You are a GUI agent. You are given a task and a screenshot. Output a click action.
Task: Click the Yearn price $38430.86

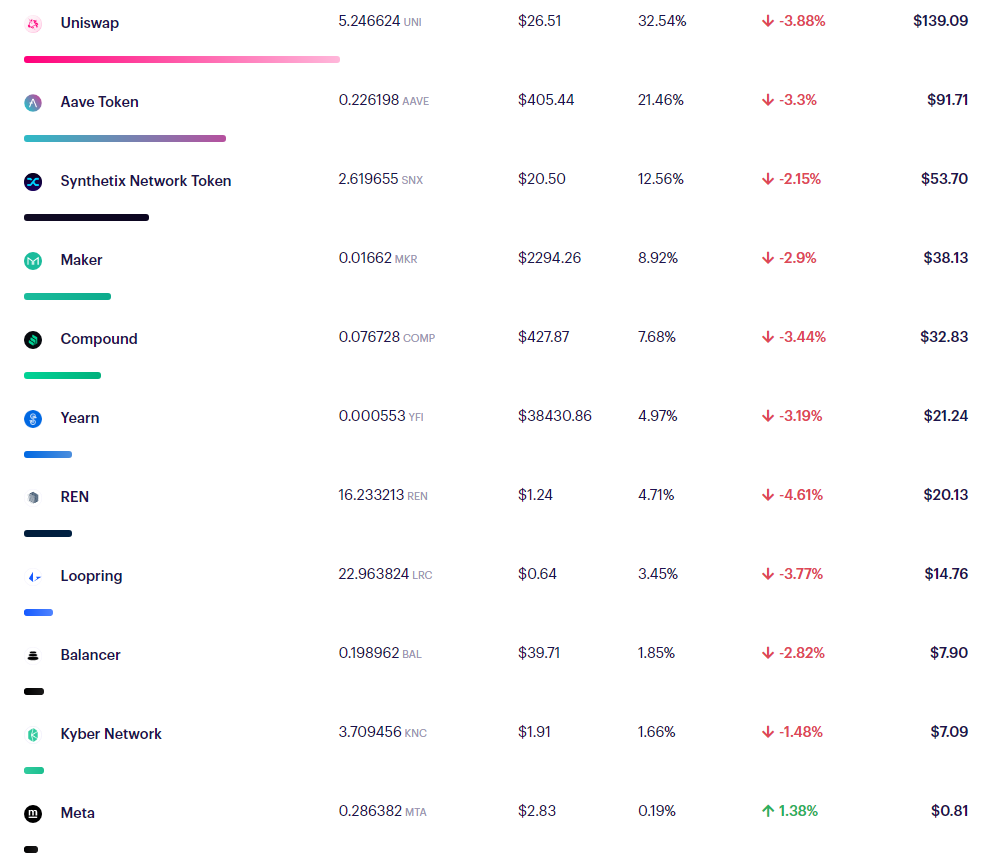(555, 416)
